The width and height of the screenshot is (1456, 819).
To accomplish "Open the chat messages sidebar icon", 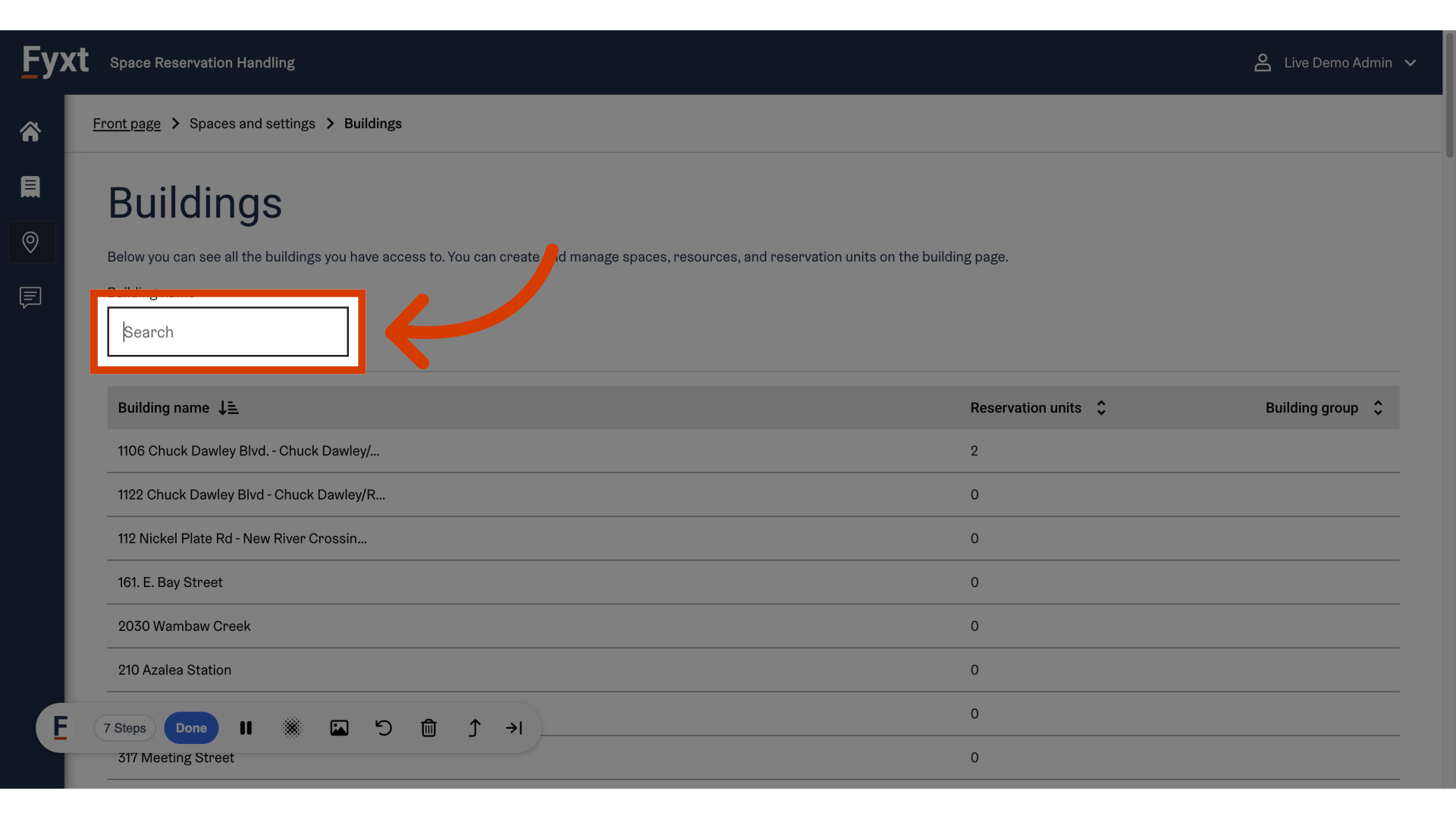I will point(30,297).
